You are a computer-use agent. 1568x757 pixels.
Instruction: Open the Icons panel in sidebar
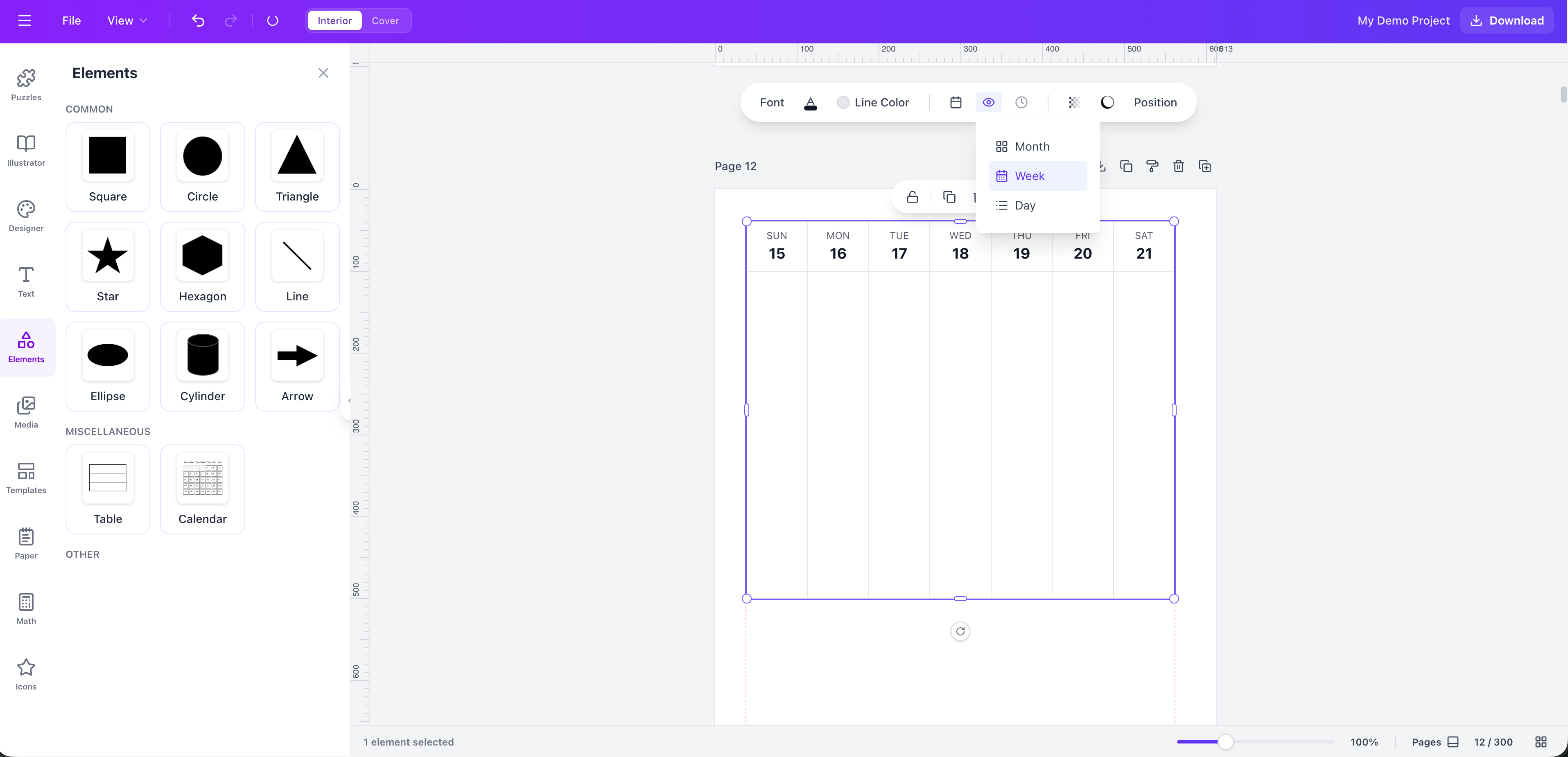coord(25,674)
